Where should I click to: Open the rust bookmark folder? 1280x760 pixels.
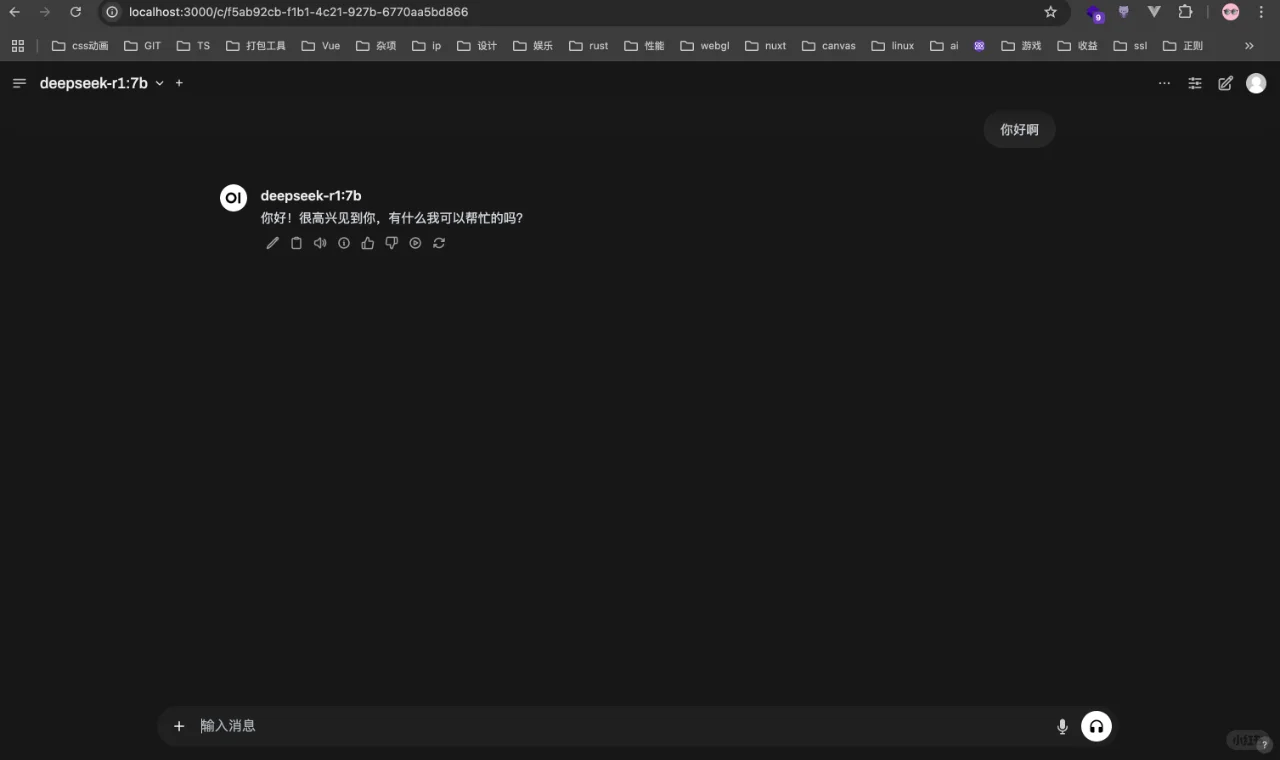point(589,46)
